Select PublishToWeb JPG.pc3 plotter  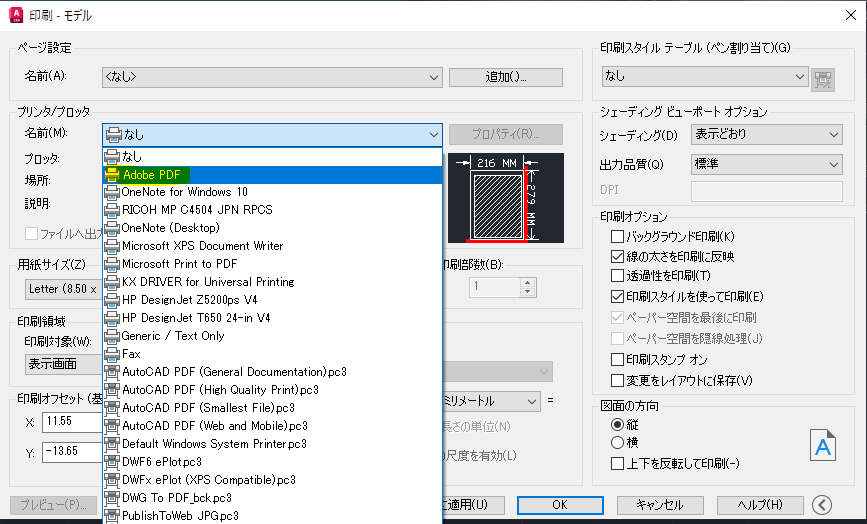click(273, 516)
